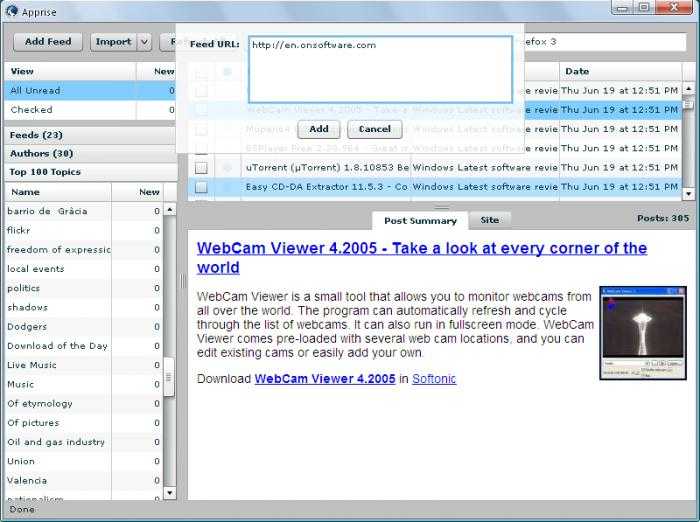
Task: Expand the Top 100 Topics section
Action: click(90, 172)
